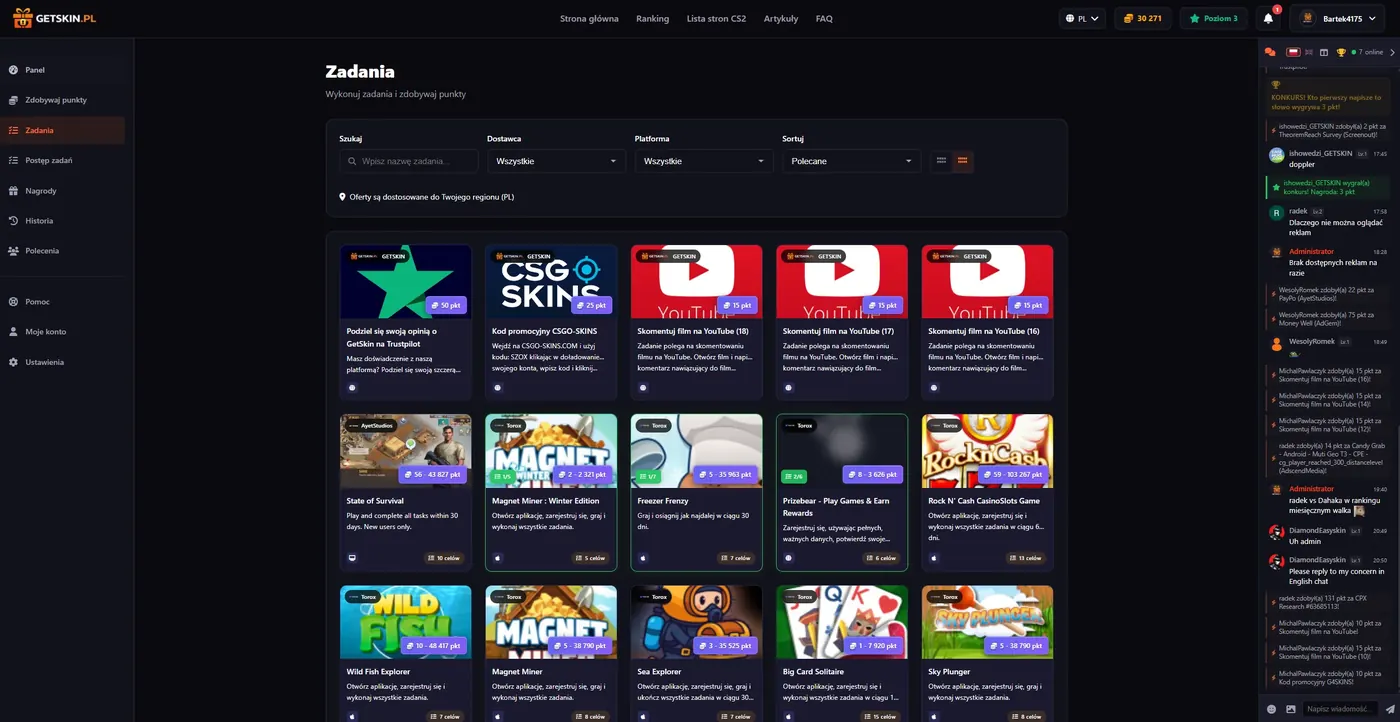The image size is (1400, 722).
Task: Select the Polish flag chat room
Action: [x=1293, y=52]
